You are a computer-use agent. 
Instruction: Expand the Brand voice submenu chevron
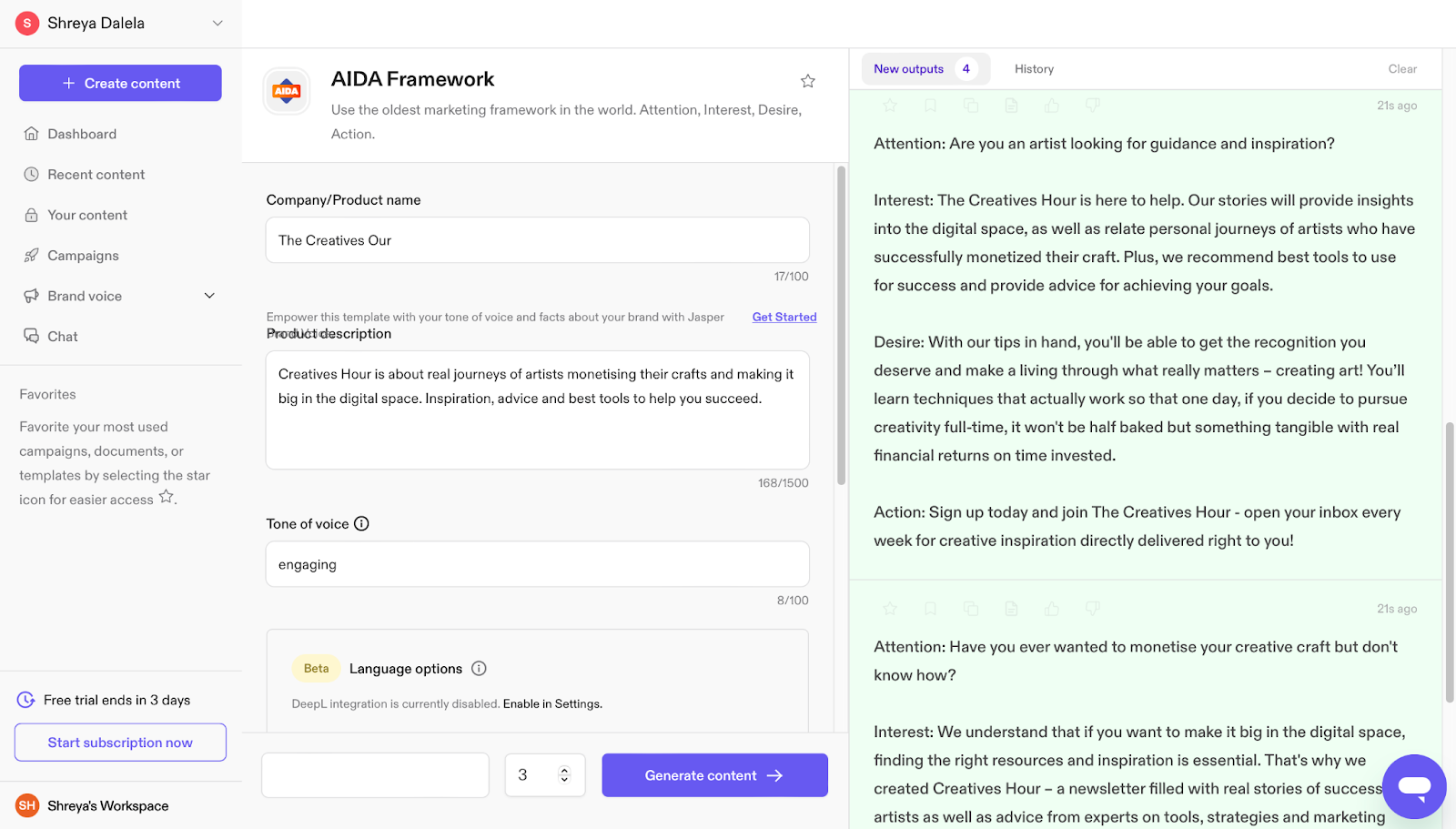click(209, 296)
